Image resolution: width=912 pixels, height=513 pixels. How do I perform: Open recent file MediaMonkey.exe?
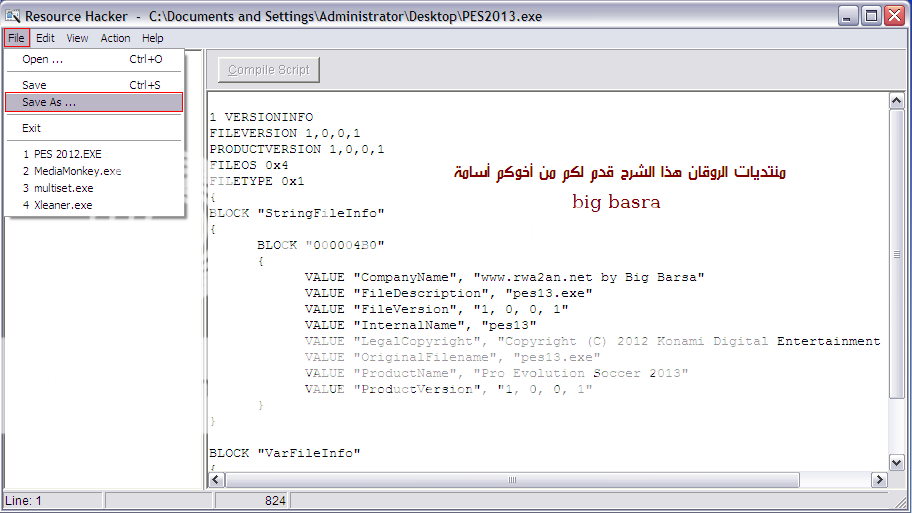tap(94, 171)
